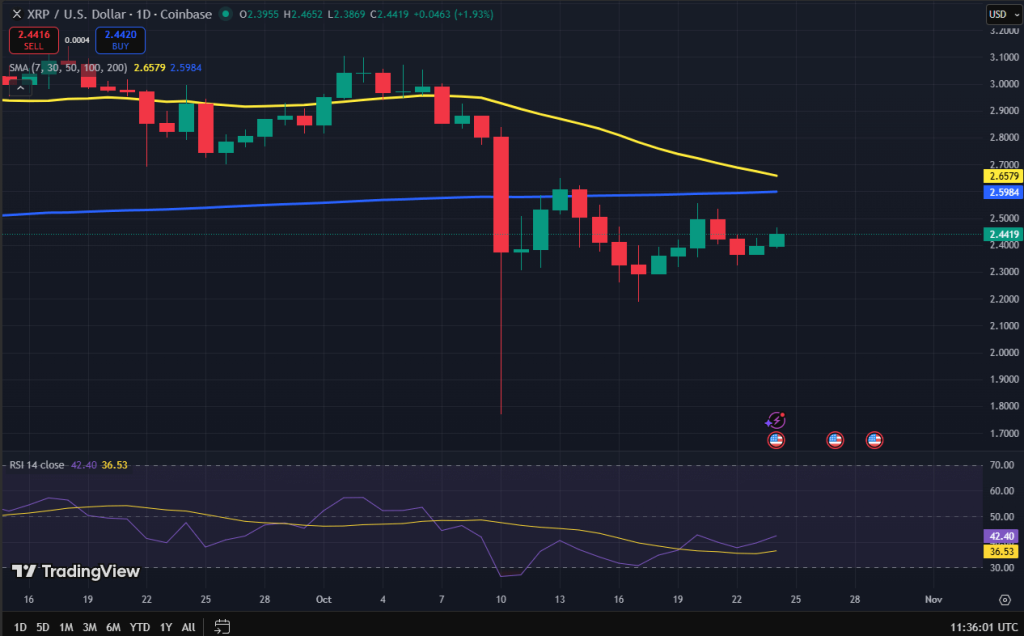The image size is (1024, 636).
Task: Click the purple RSI value 42.40 in legend
Action: click(x=84, y=465)
